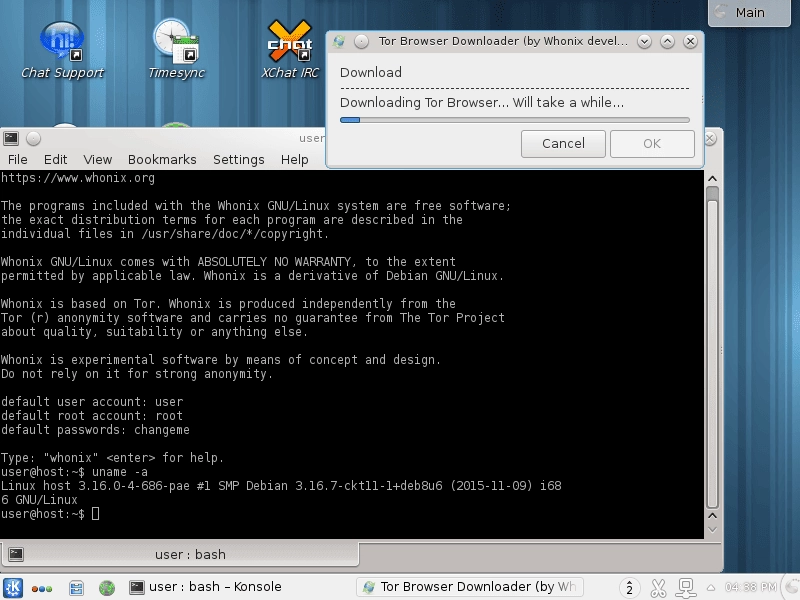
Task: Open the Konsole File menu
Action: click(x=18, y=160)
